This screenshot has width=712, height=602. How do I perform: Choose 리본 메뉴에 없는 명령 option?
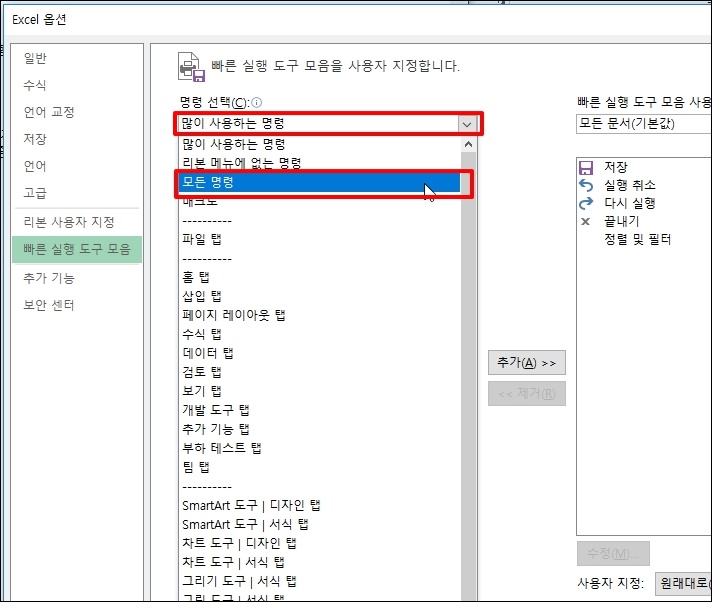pos(319,163)
